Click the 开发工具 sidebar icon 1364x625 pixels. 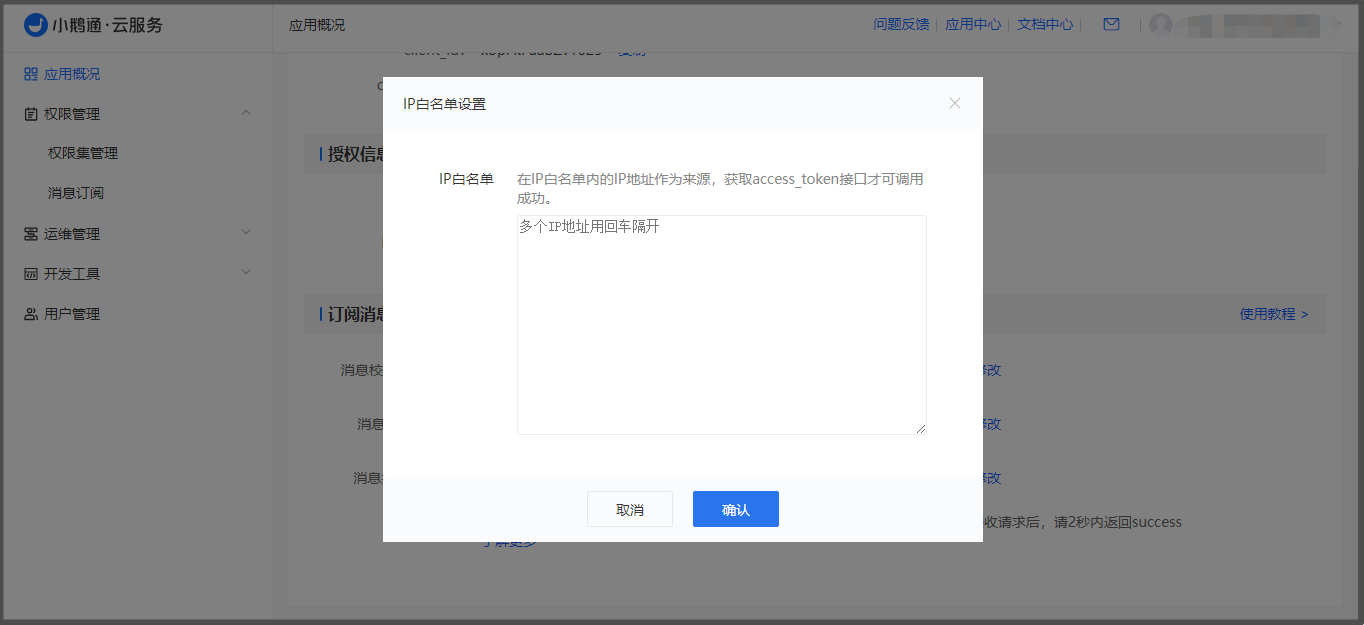tap(31, 274)
